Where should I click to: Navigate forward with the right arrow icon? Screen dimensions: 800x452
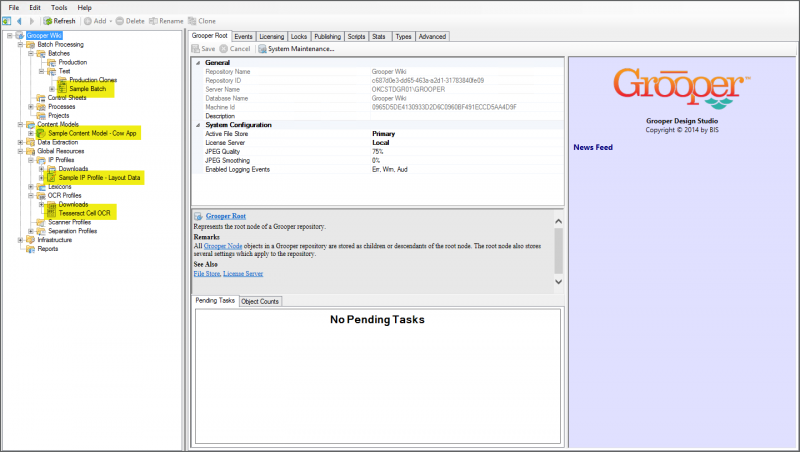[x=32, y=21]
